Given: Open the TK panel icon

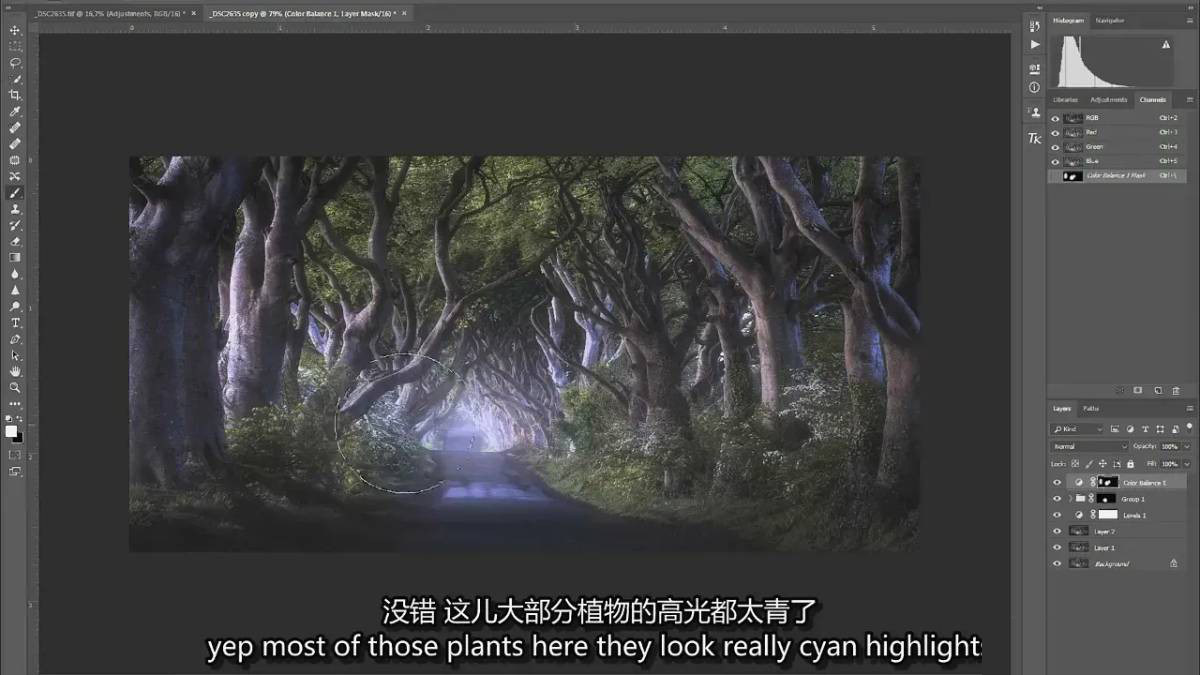Looking at the screenshot, I should [1035, 139].
